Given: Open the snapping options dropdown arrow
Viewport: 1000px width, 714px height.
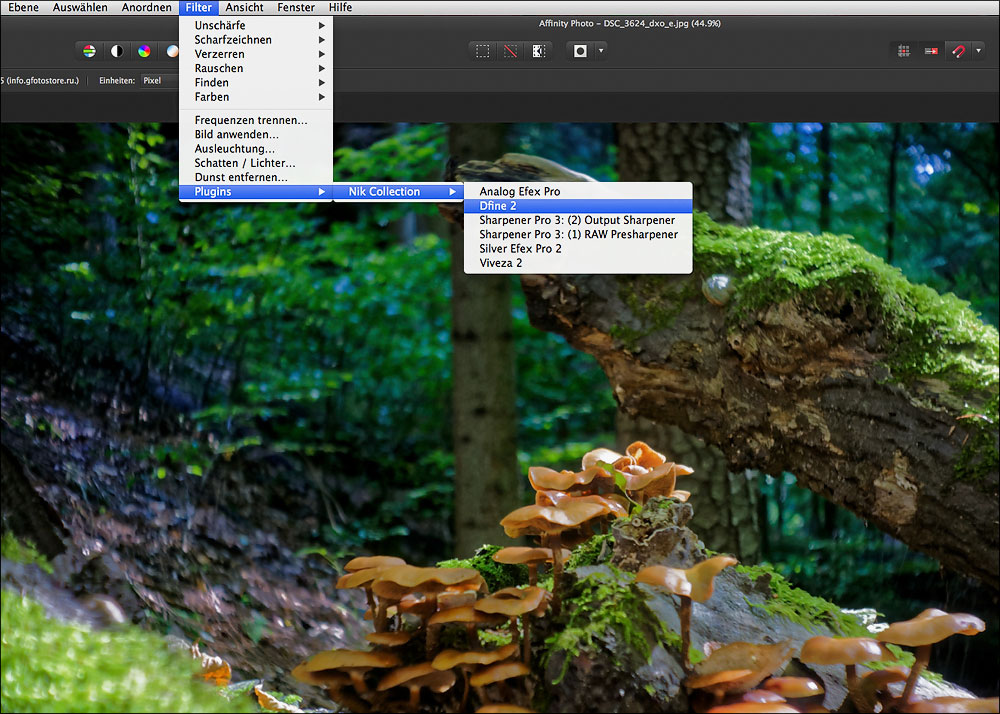Looking at the screenshot, I should pos(978,51).
